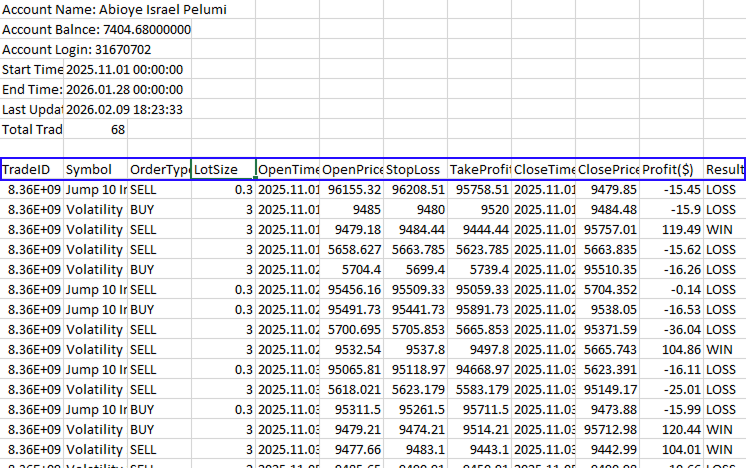
Task: Click the StopLoss cell 96208.51
Action: (415, 189)
